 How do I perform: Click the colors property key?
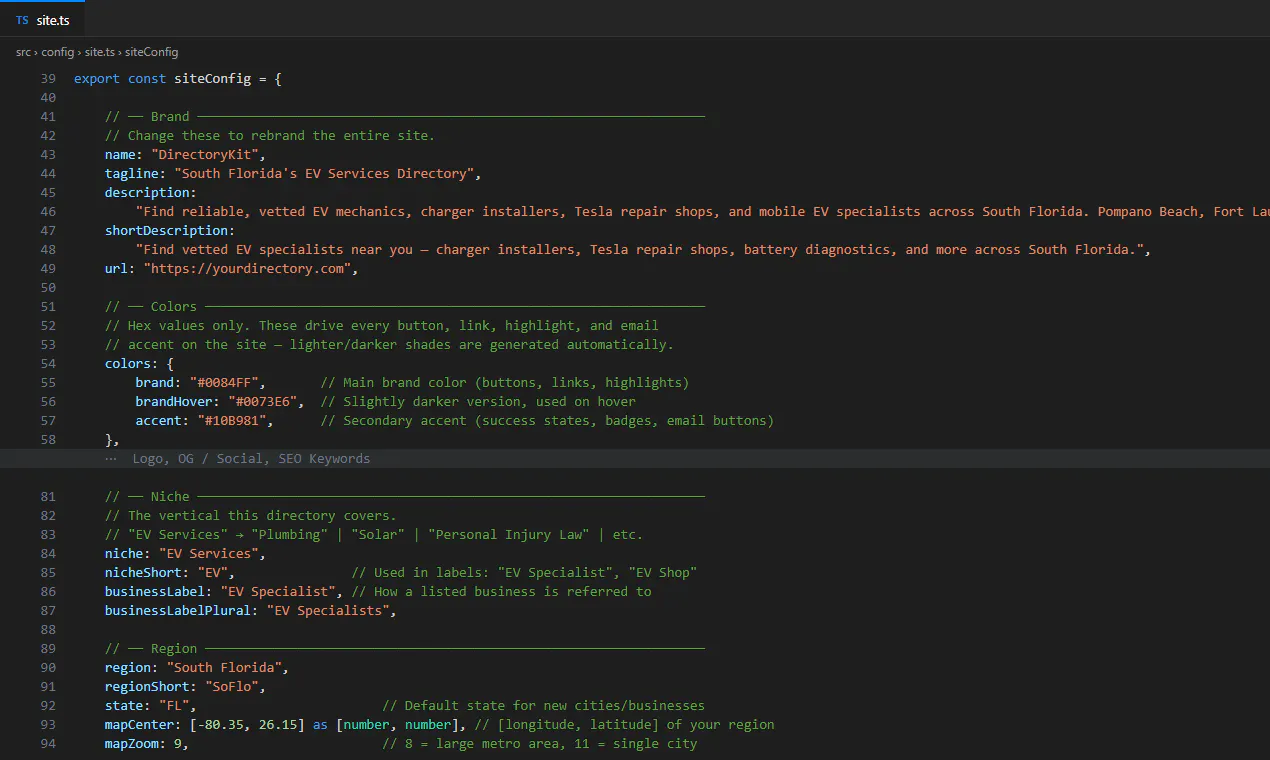[x=128, y=364]
